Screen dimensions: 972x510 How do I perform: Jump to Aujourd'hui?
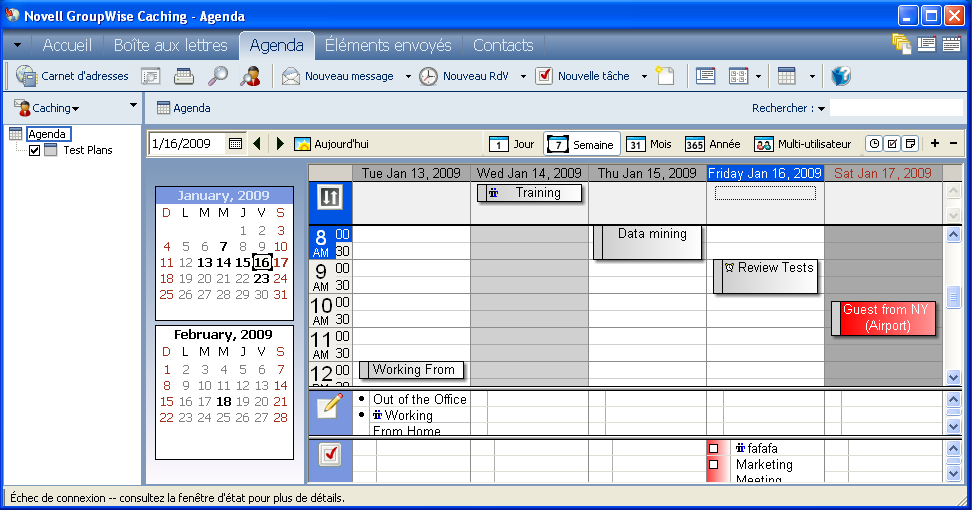pyautogui.click(x=332, y=144)
